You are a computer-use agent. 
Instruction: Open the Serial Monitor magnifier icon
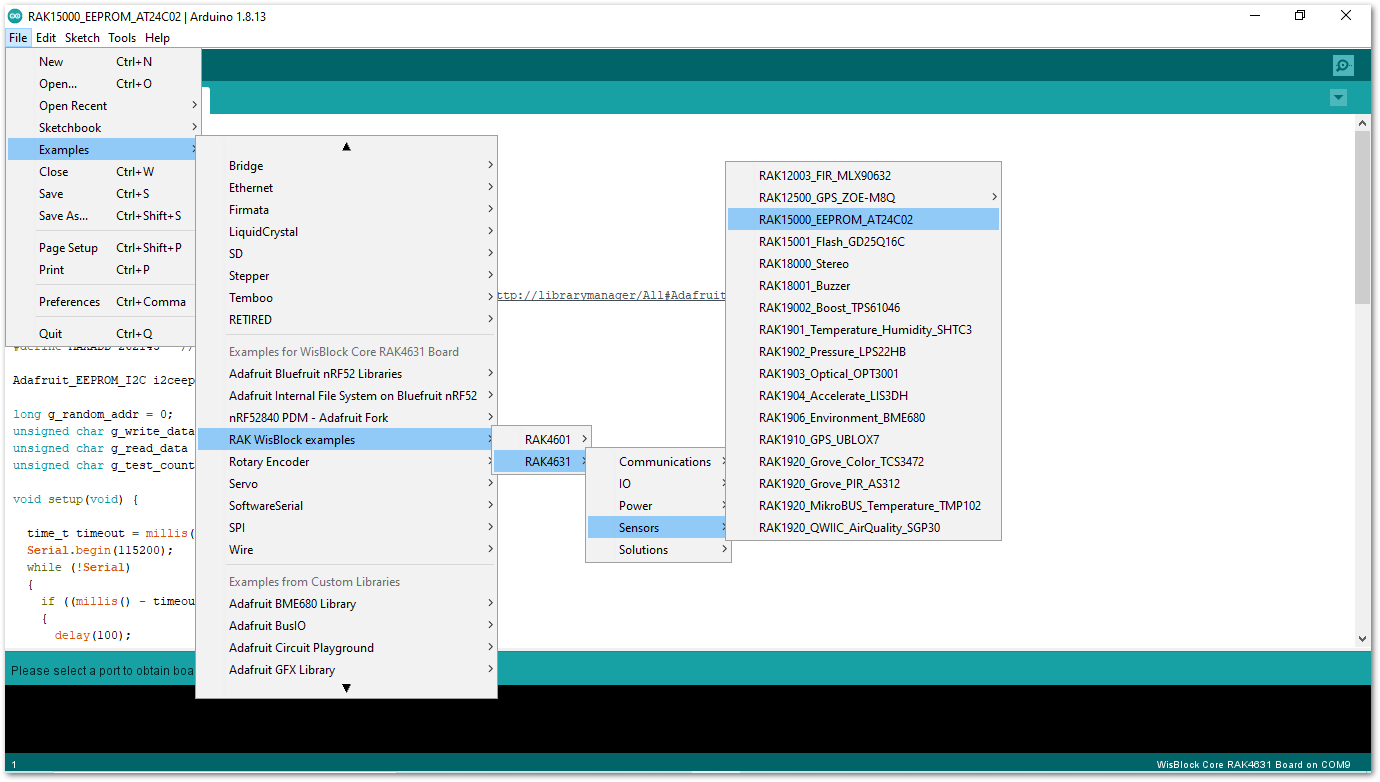coord(1343,65)
